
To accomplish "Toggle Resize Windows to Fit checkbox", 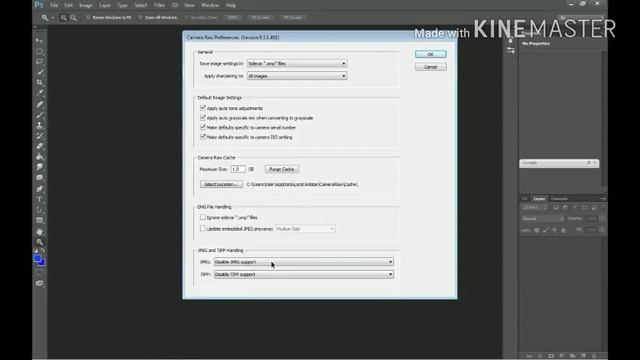I will point(88,18).
